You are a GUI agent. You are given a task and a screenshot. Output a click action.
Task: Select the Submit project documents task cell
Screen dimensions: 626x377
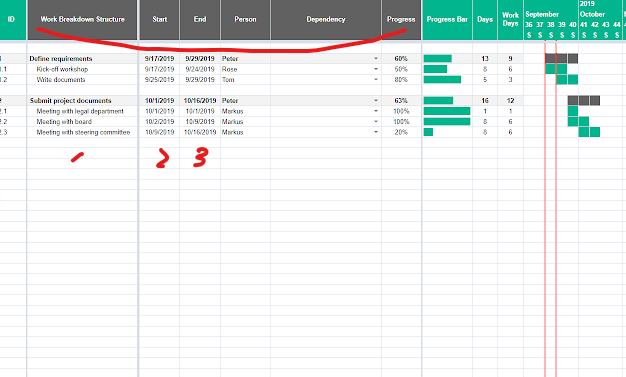click(x=83, y=101)
